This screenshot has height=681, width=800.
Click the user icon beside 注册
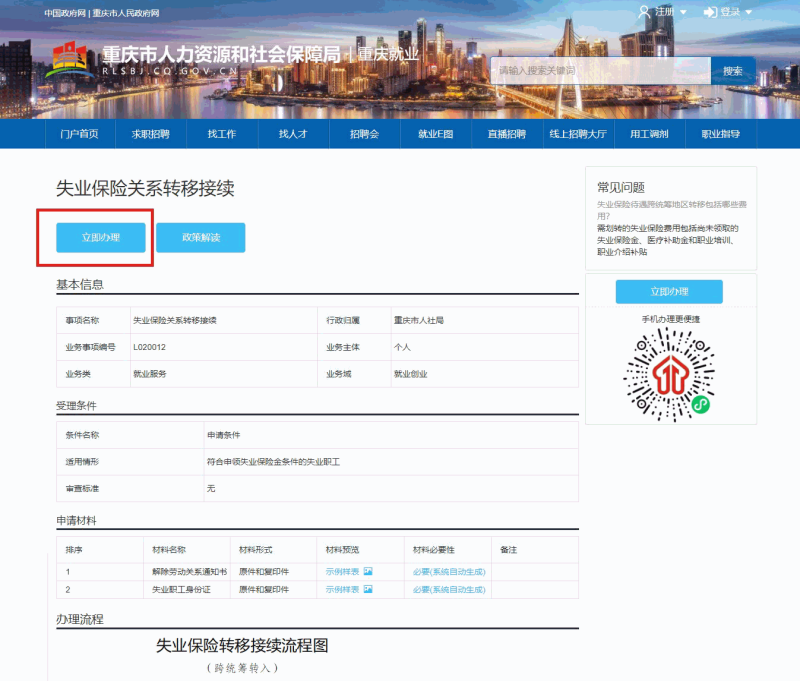coord(644,12)
